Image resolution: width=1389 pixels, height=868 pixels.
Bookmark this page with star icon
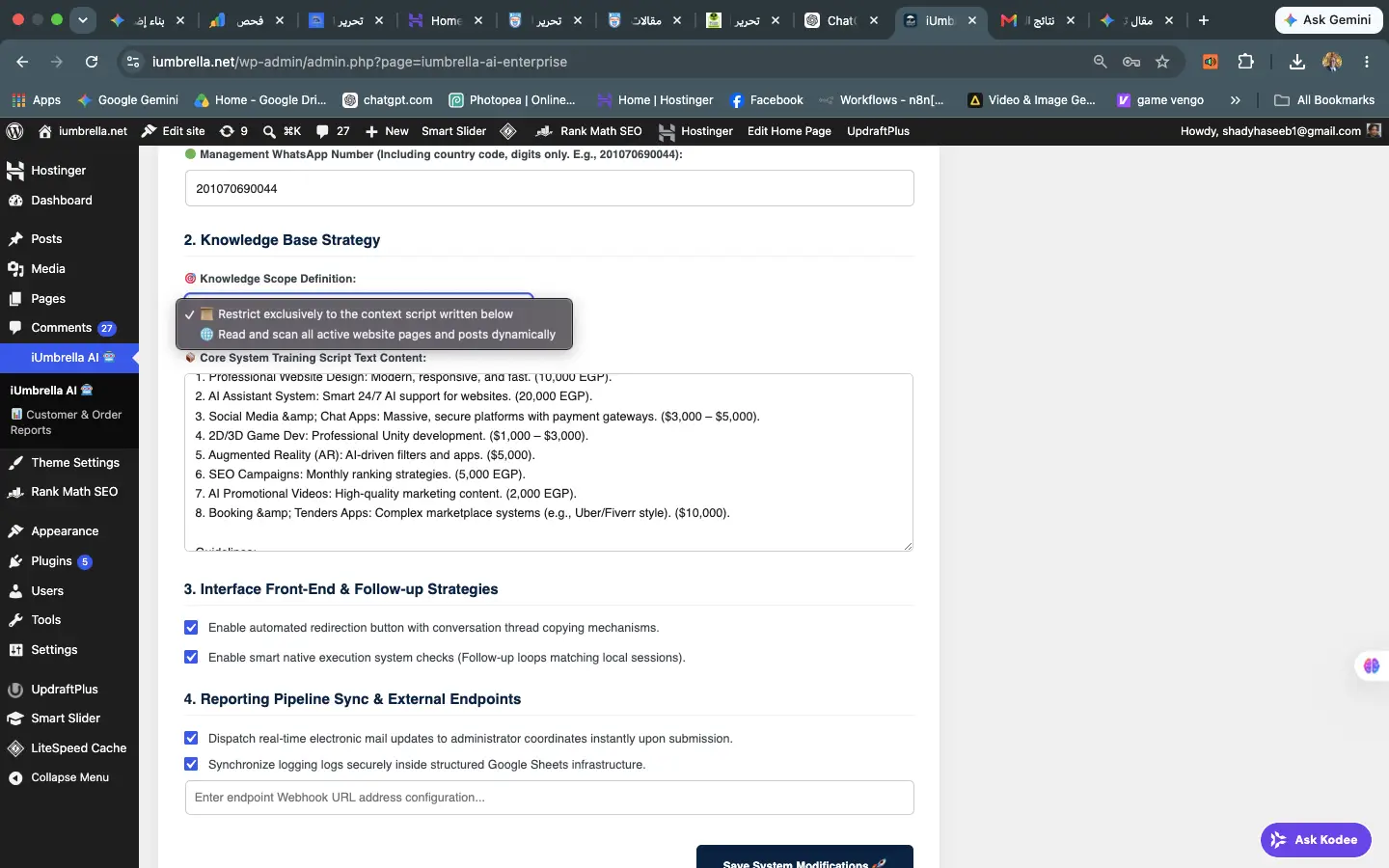coord(1162,62)
